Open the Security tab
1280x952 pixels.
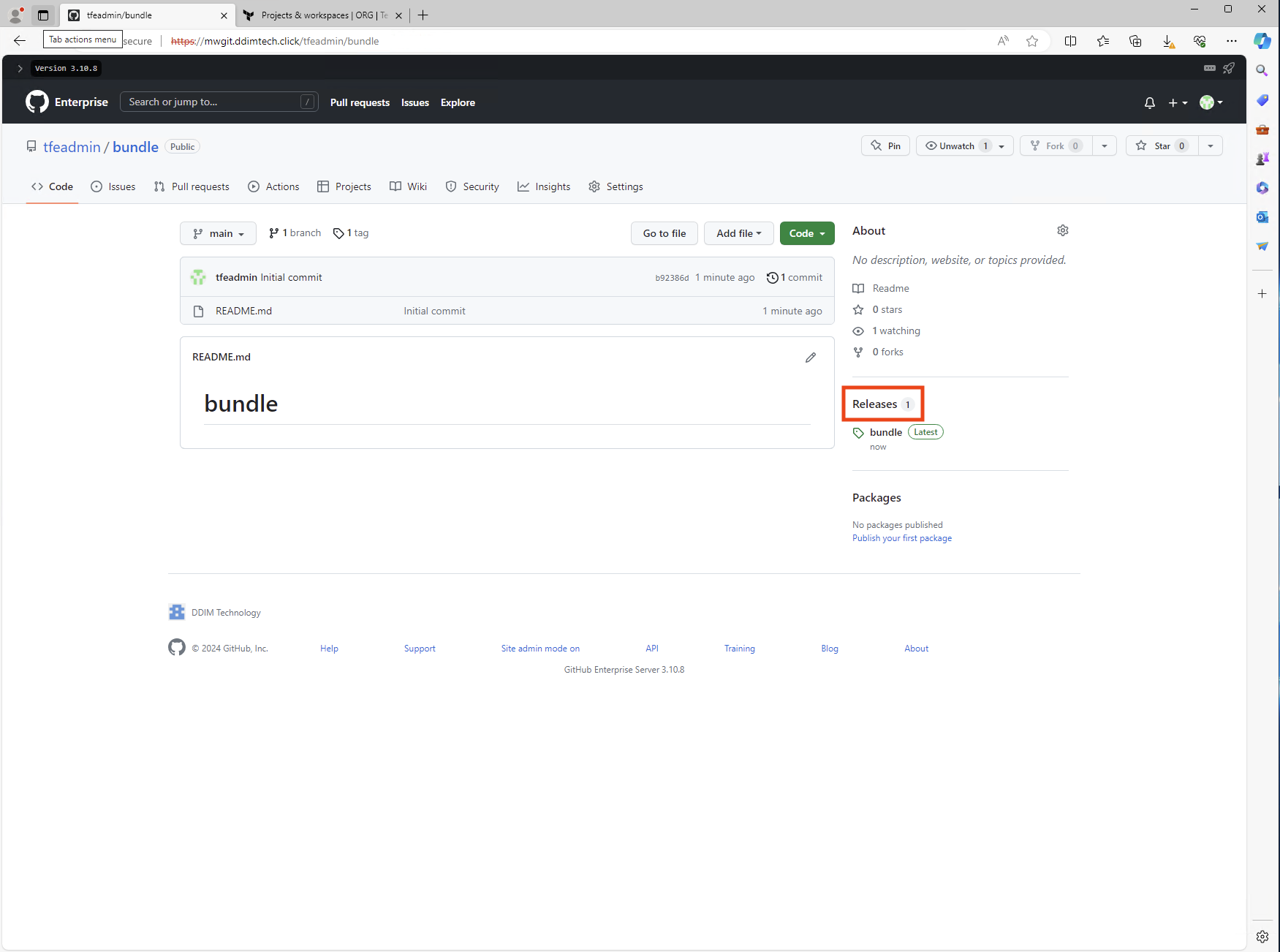click(472, 186)
